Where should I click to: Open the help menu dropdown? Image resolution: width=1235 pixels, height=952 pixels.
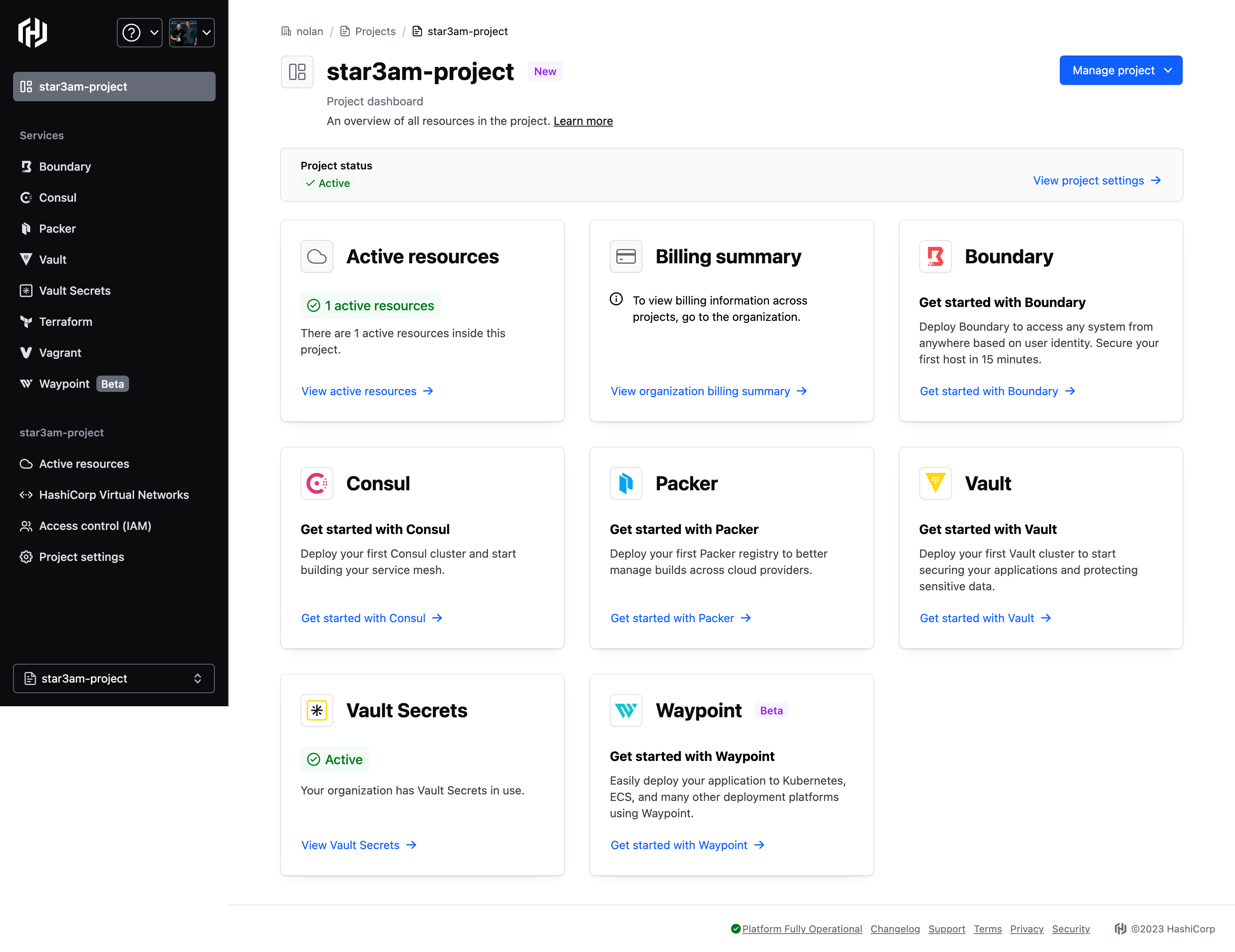(139, 32)
